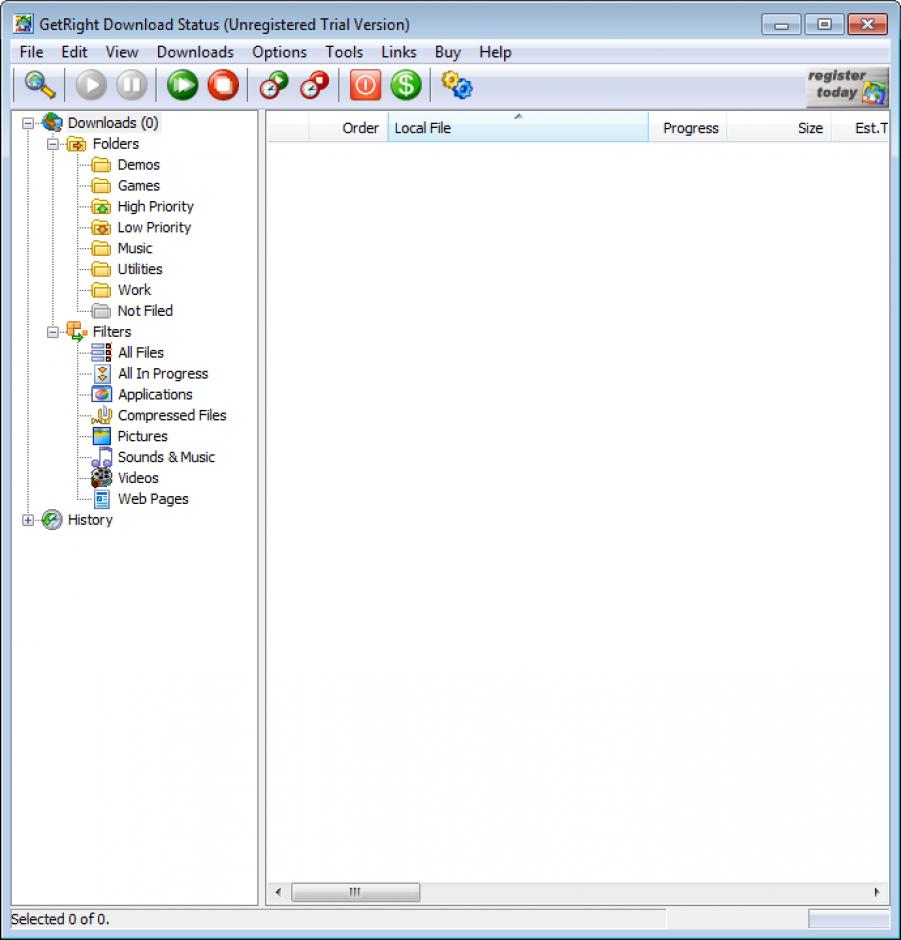
Task: Sort by the Progress column header
Action: pos(688,128)
